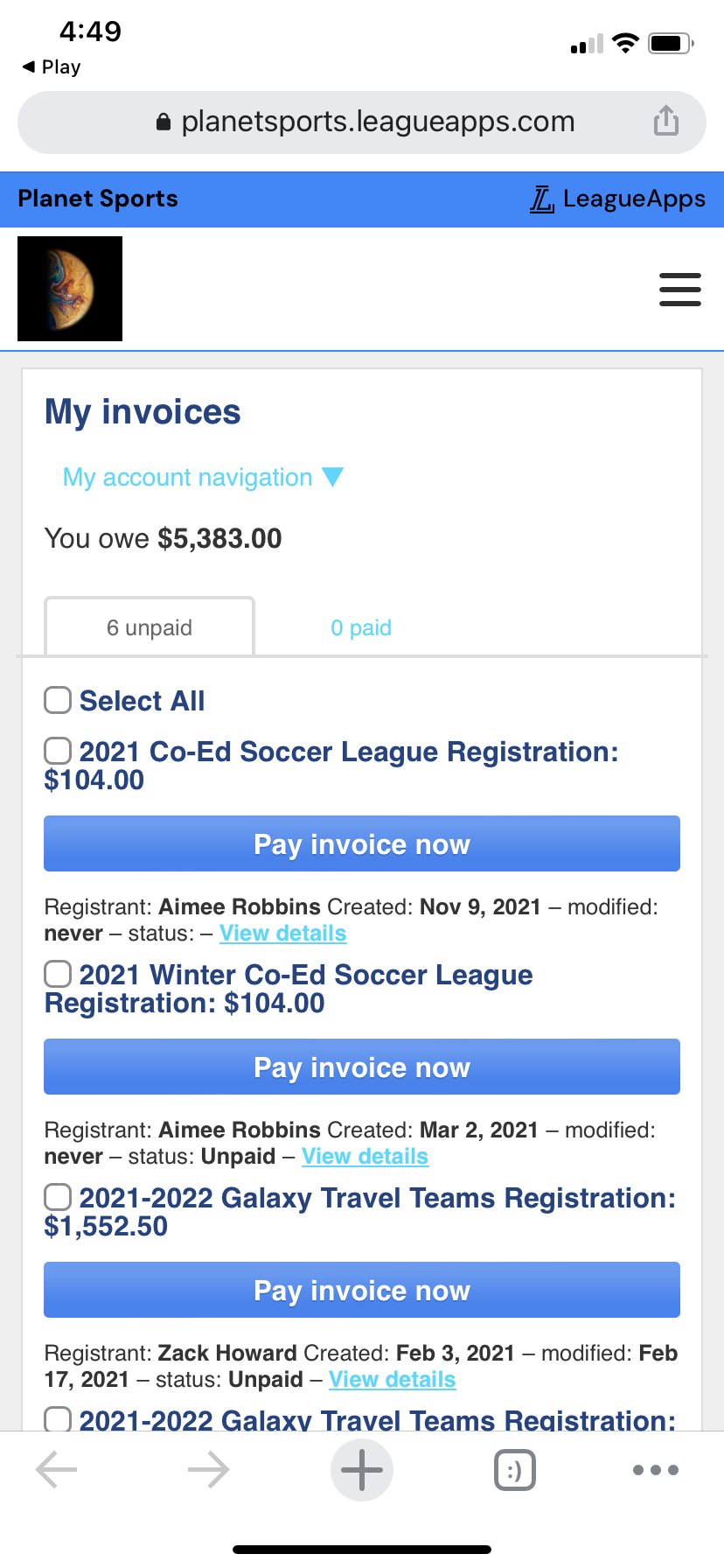Tick the 2021 Winter Co-Ed Soccer checkbox
The image size is (724, 1568).
[58, 974]
